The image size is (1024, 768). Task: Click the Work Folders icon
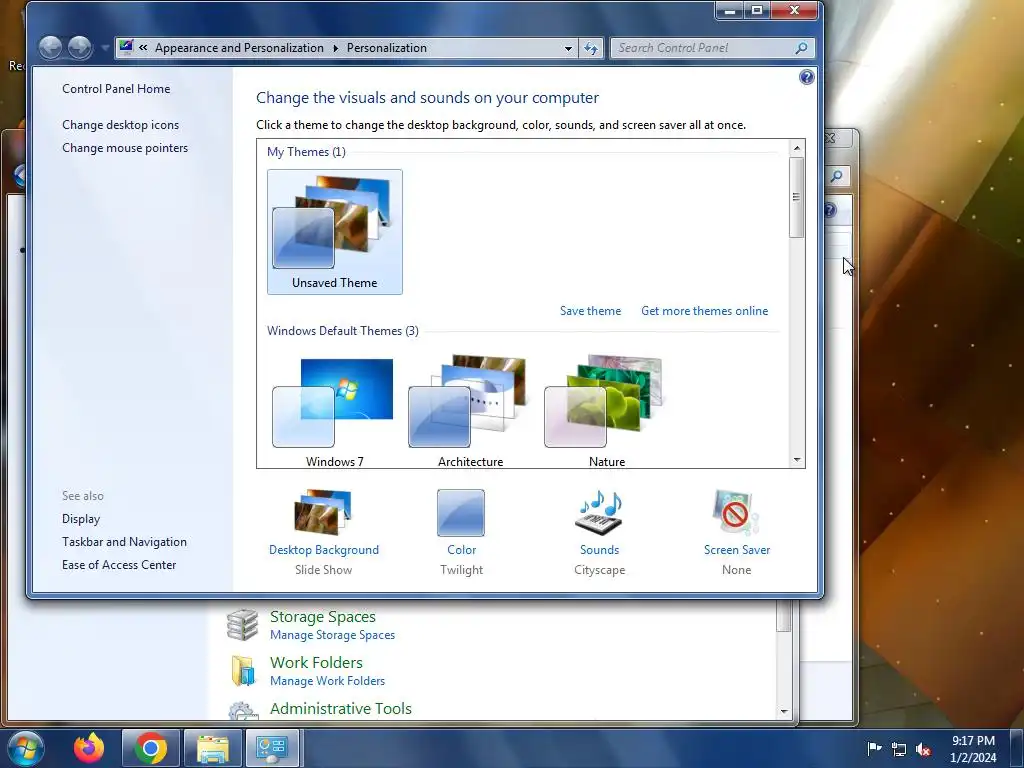243,671
